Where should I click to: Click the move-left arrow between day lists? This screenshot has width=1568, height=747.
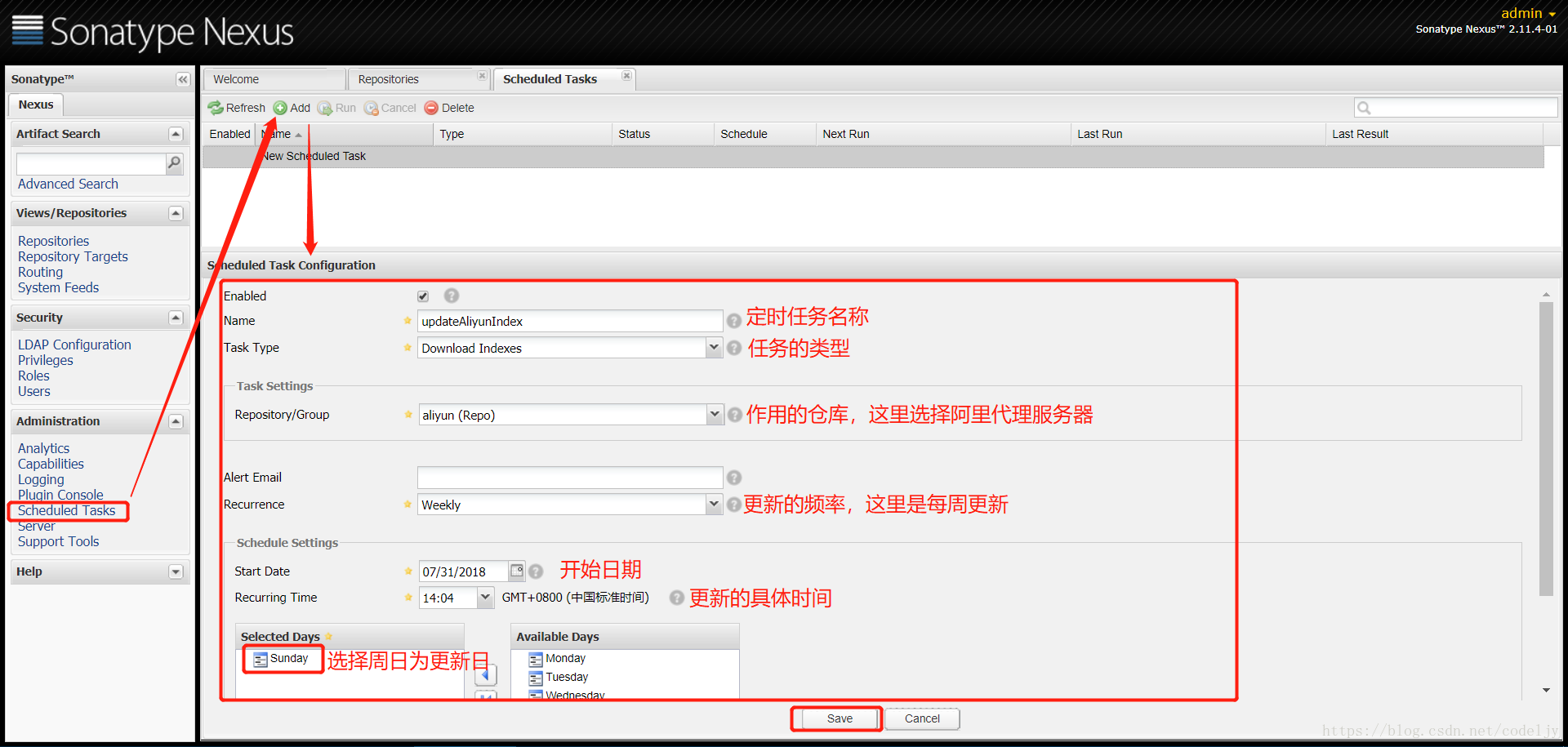[486, 675]
